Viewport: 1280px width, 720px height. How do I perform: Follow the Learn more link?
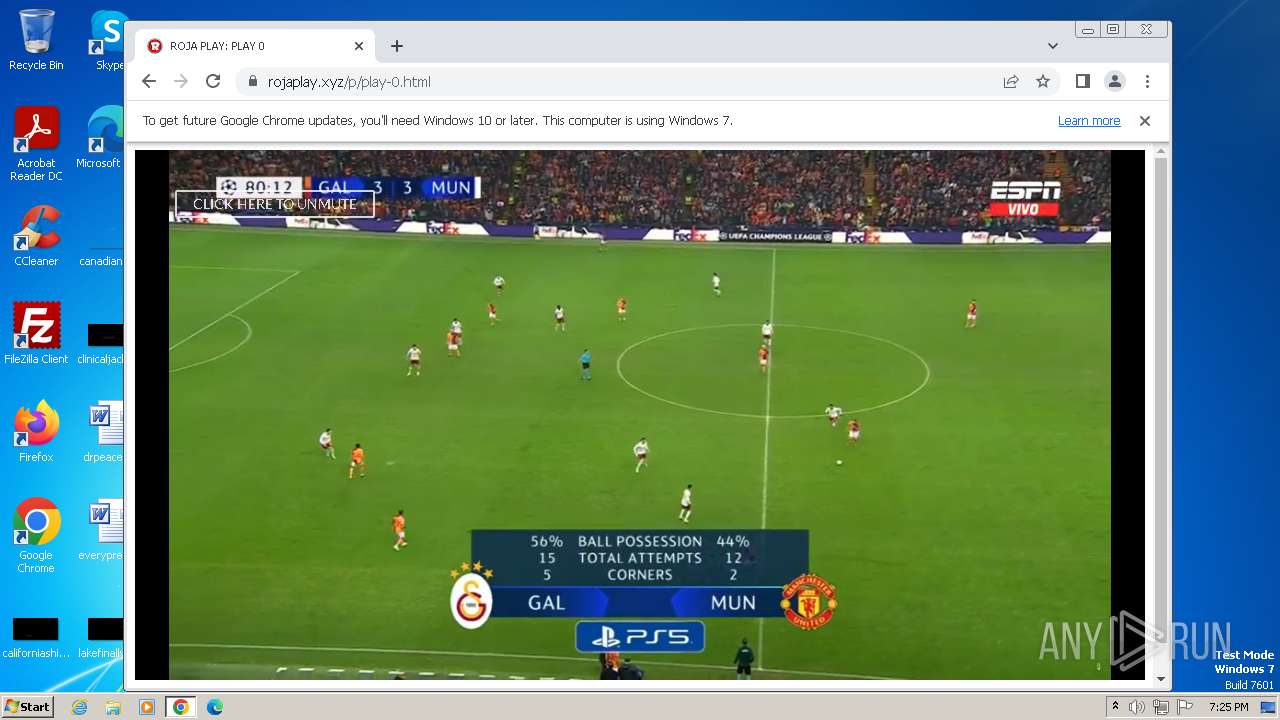1089,121
